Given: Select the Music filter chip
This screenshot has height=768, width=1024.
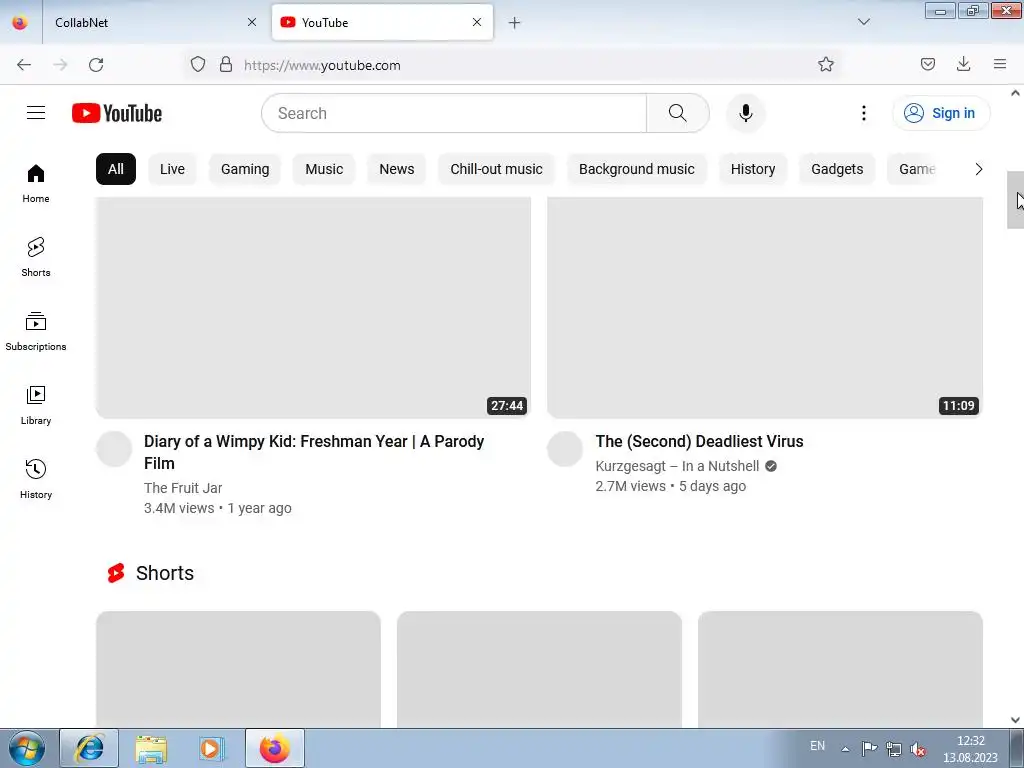Looking at the screenshot, I should click(324, 169).
